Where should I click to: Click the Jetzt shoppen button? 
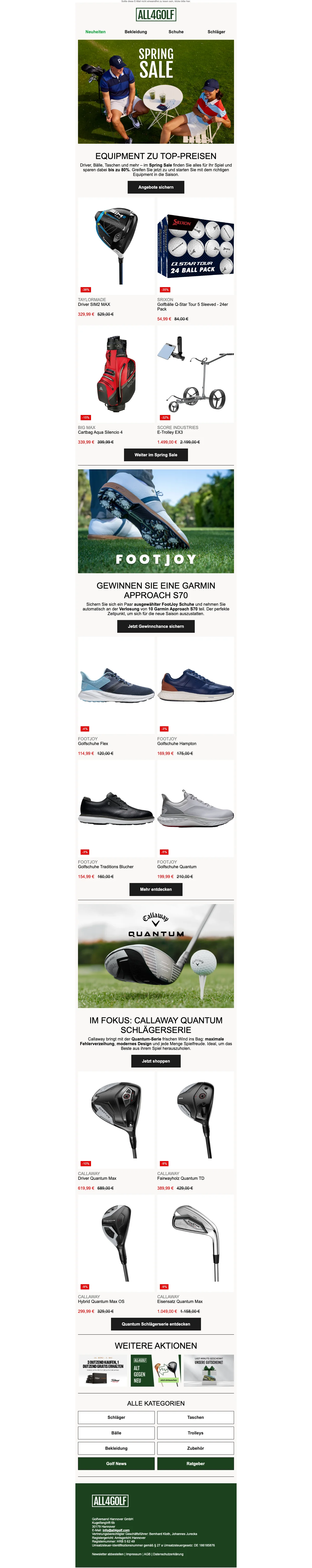[156, 1061]
